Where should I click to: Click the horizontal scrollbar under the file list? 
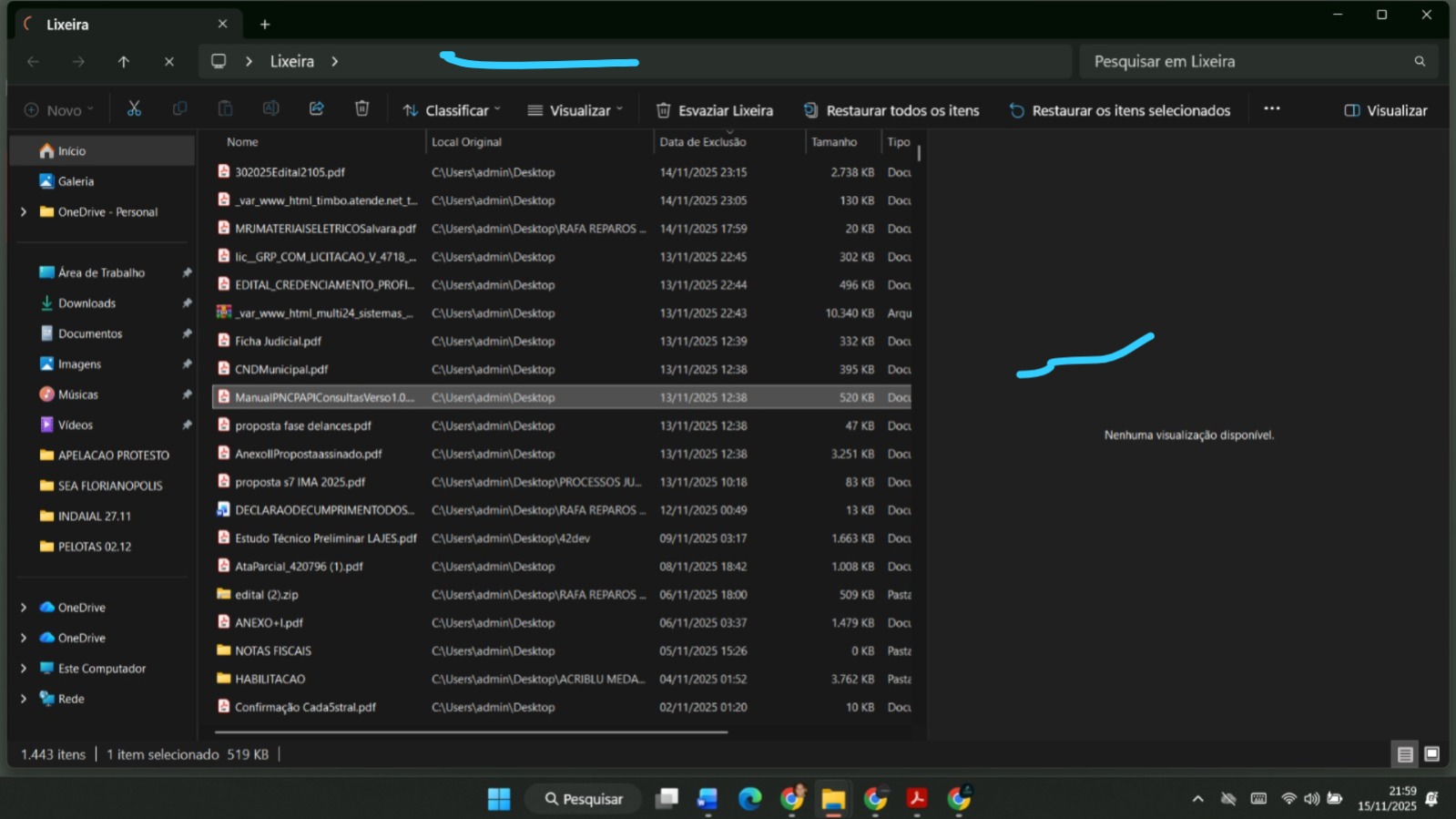coord(471,732)
